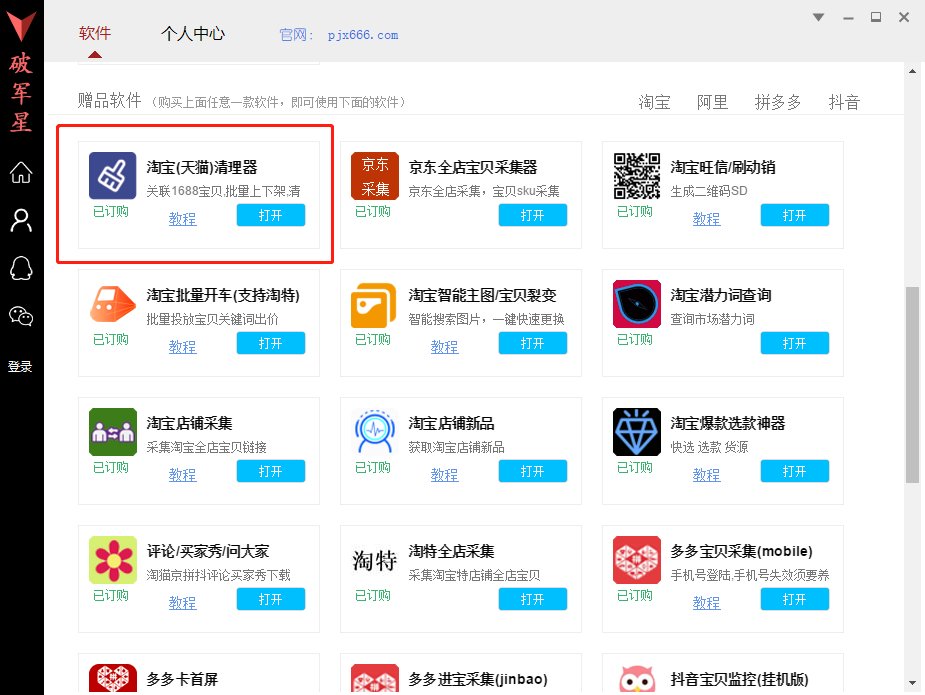Open 淘宝批量开车 with 打开 button
Screen dimensions: 925x695
tap(271, 343)
